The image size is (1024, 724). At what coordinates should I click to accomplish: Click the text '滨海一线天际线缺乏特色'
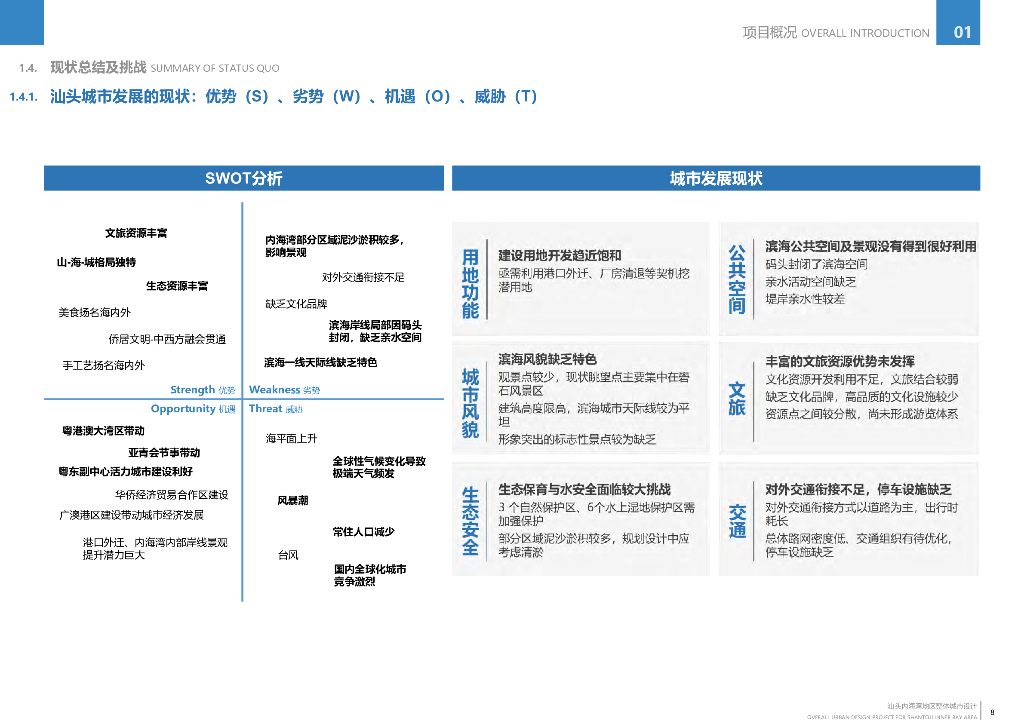coord(321,362)
